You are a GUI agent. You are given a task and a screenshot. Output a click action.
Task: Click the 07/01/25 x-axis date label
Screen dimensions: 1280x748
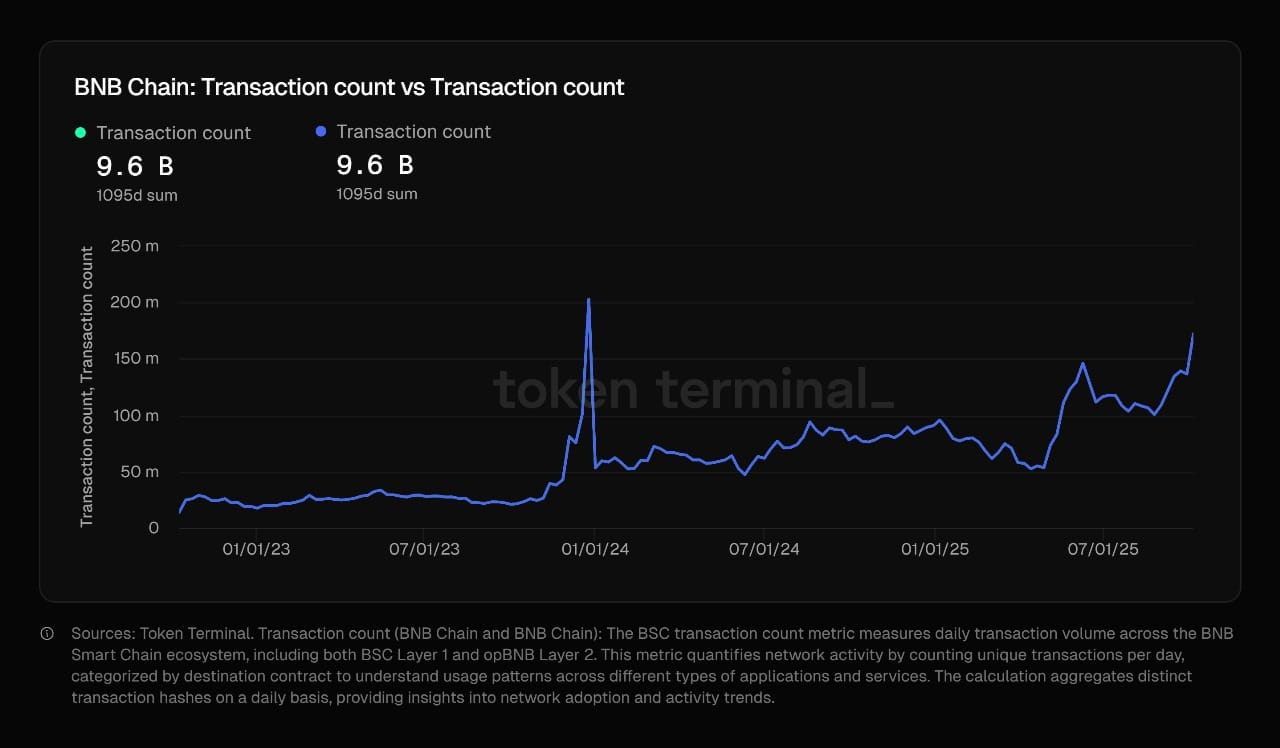click(x=1103, y=549)
